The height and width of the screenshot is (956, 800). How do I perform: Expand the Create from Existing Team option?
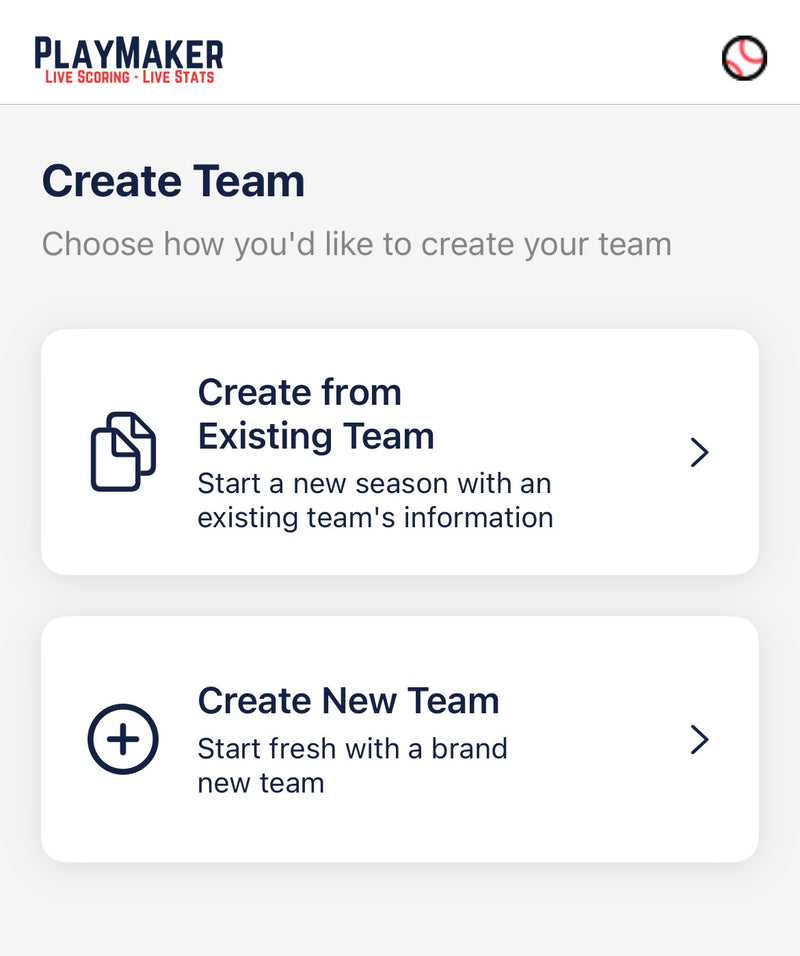400,451
